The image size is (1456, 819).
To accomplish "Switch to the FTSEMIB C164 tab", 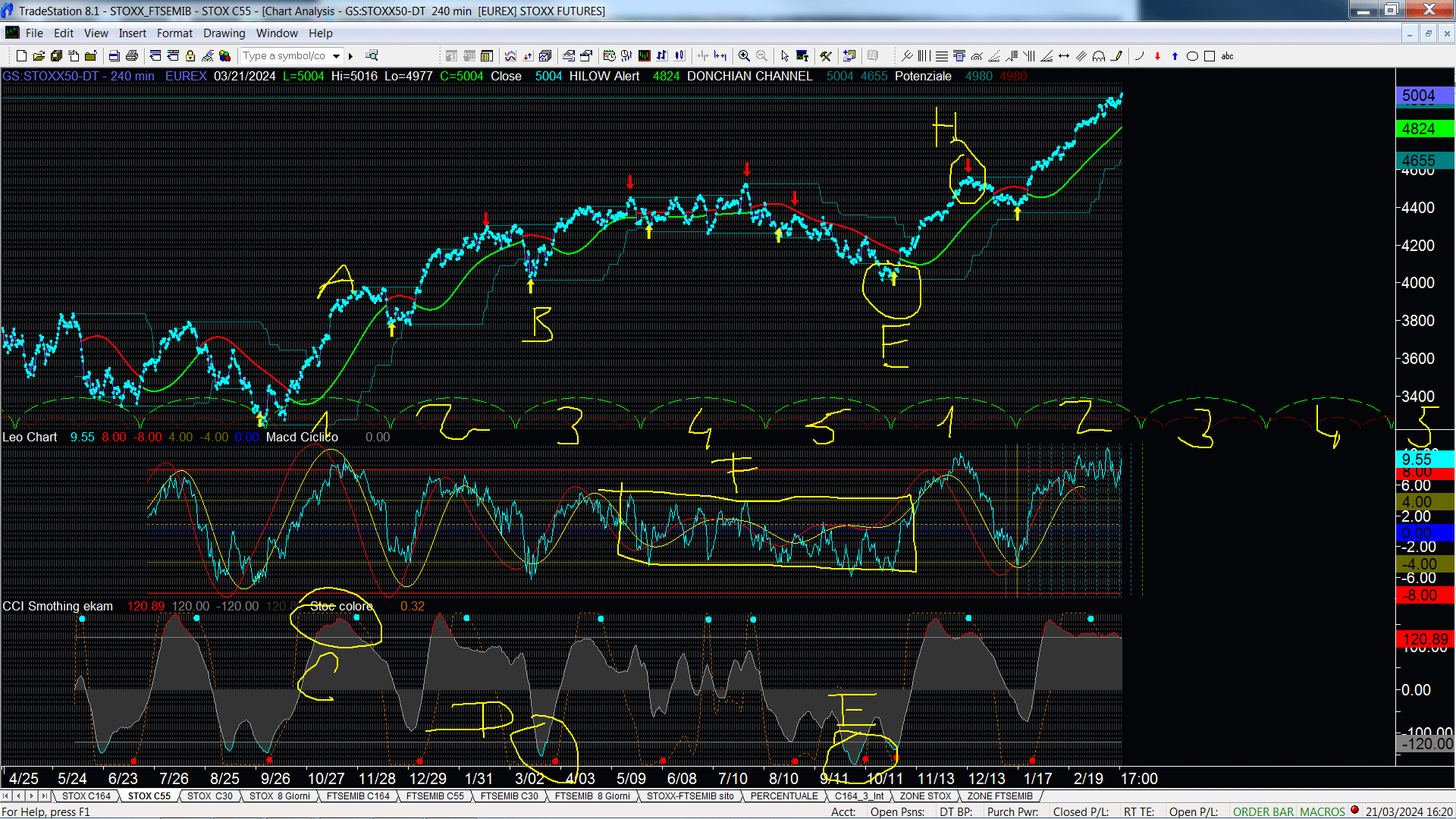I will click(358, 795).
